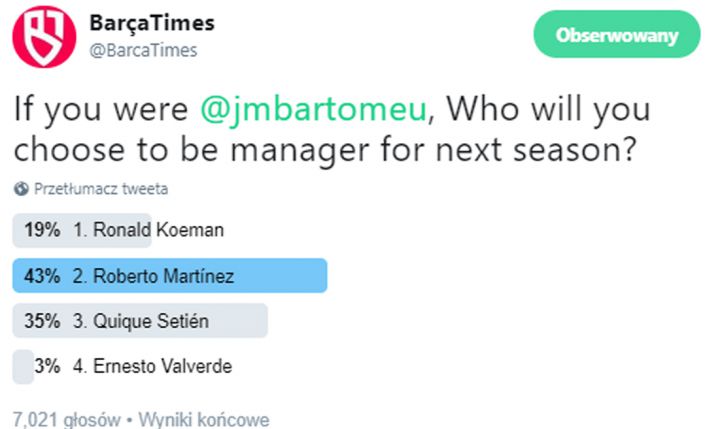Screen dimensions: 718x429
Task: Click the small 3% result bar
Action: pyautogui.click(x=23, y=366)
